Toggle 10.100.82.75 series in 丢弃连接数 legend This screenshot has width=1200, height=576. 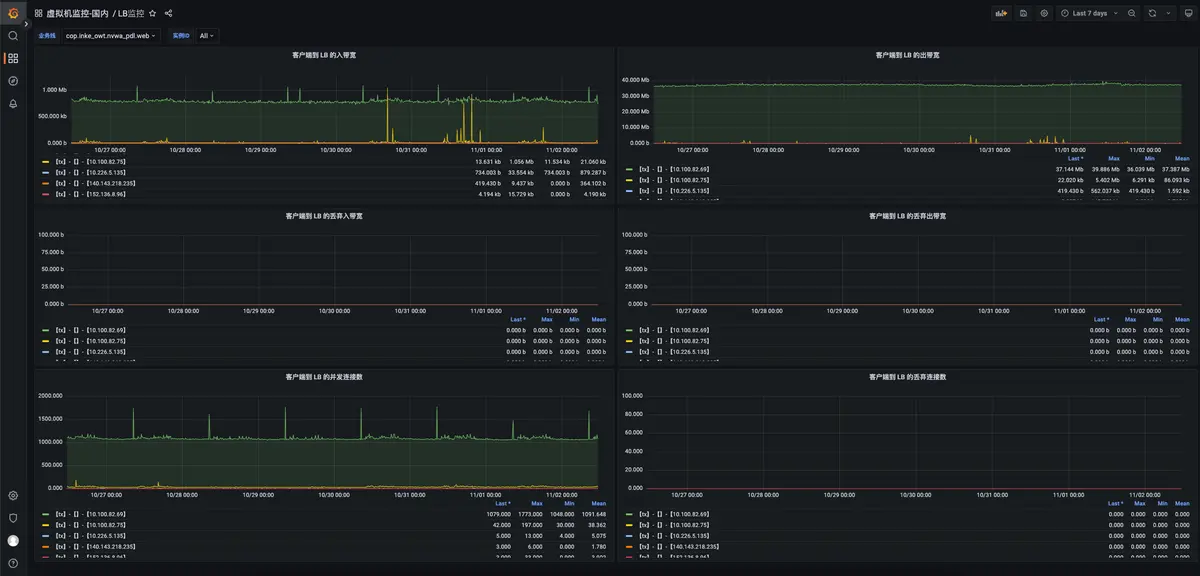[x=673, y=524]
